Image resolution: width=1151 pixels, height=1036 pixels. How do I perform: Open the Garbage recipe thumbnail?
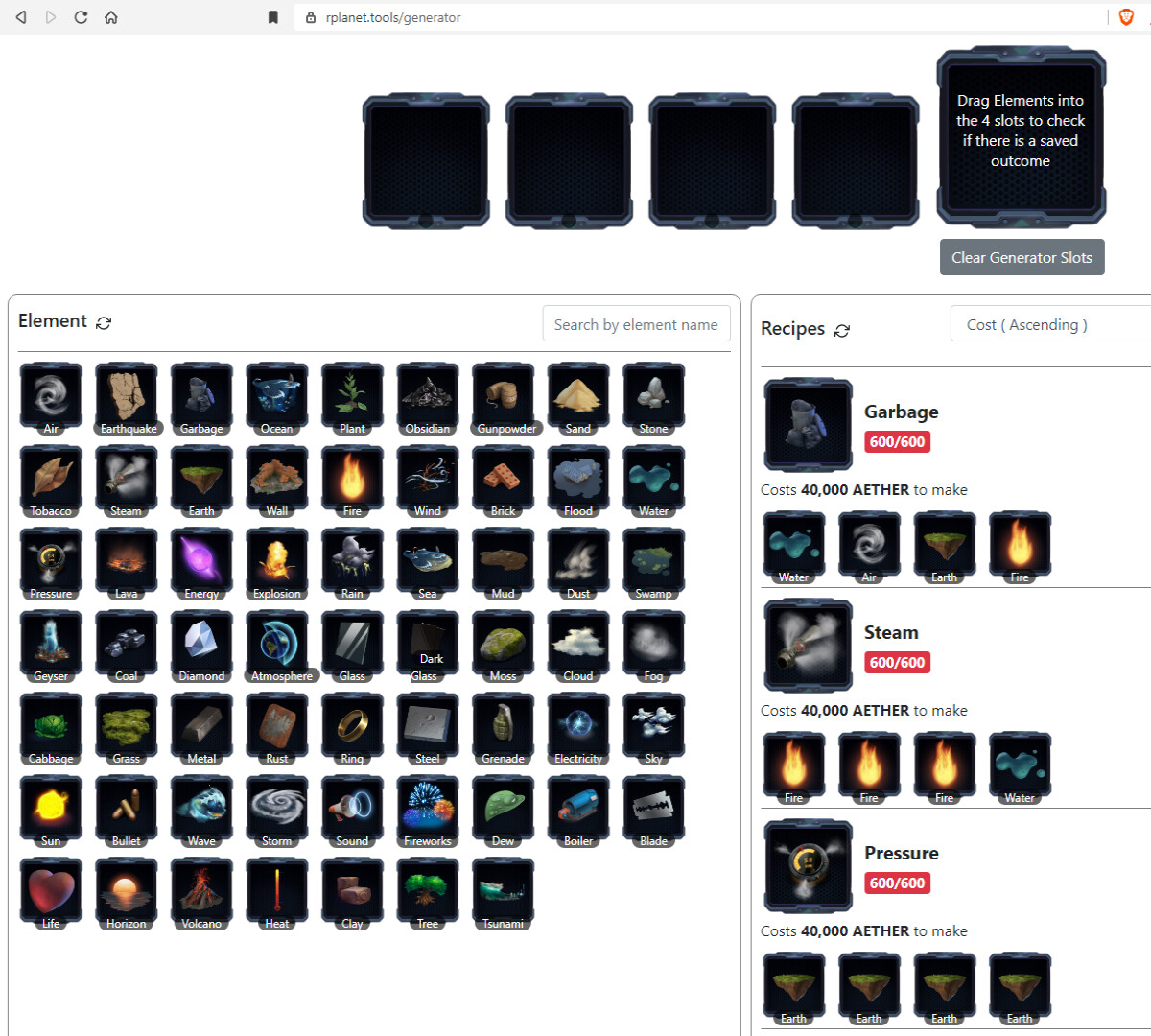(x=808, y=424)
